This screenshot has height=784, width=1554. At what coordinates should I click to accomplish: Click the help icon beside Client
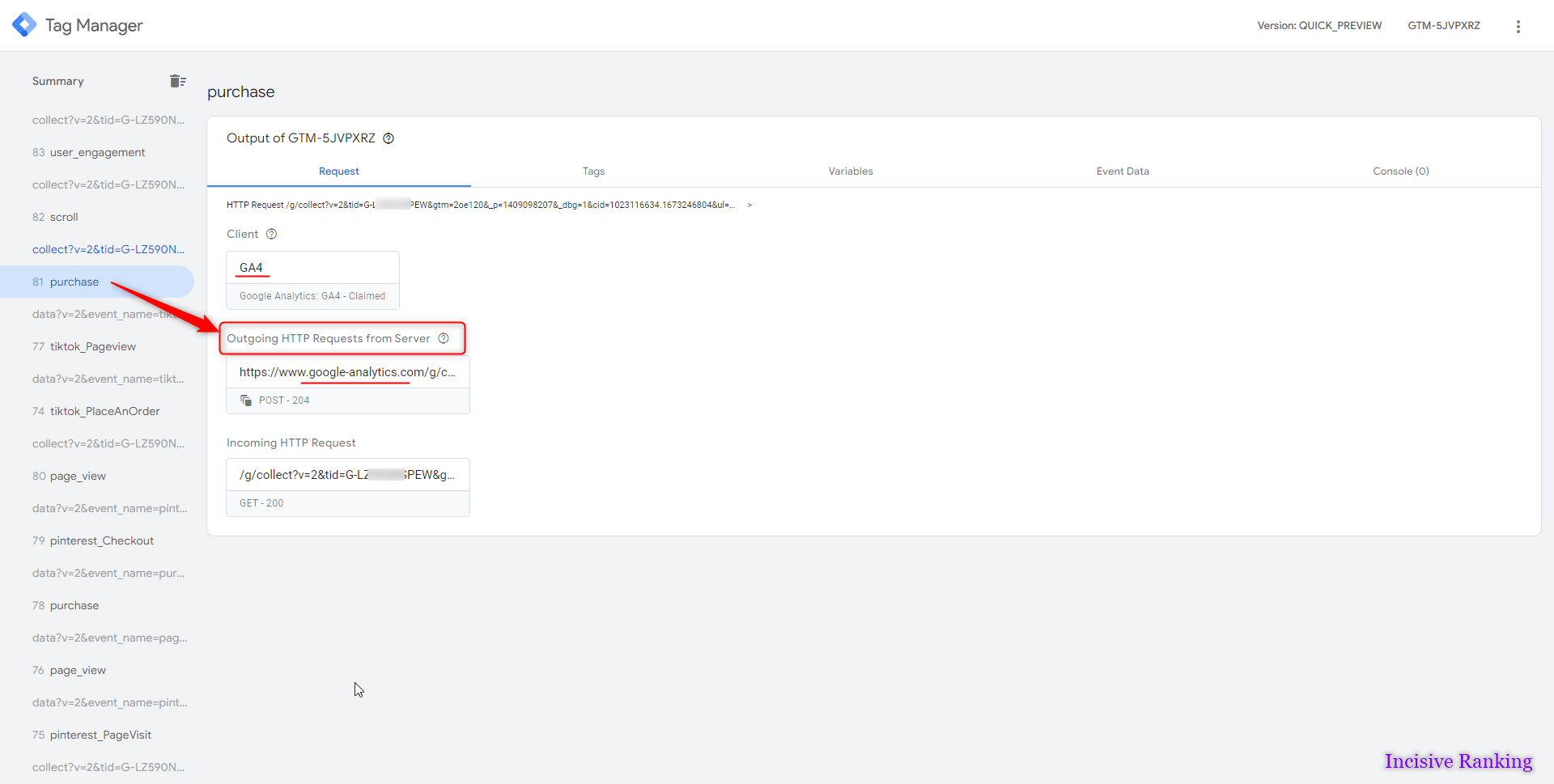[271, 234]
